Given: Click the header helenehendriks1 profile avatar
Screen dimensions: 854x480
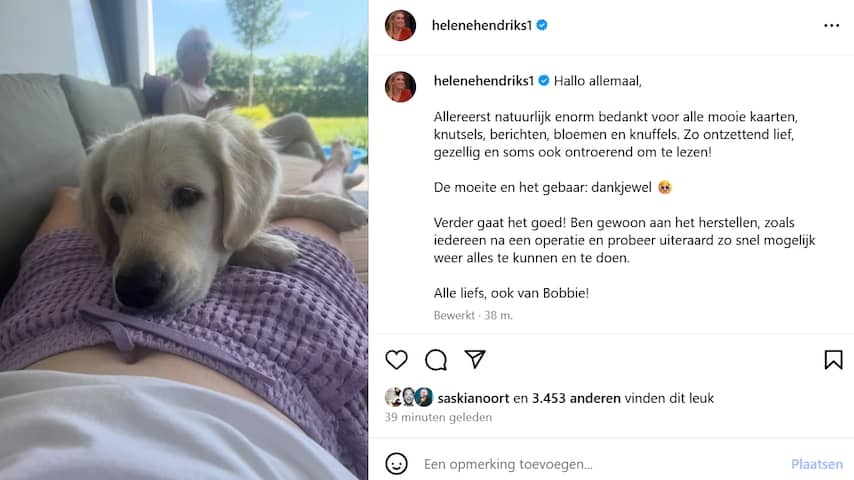Looking at the screenshot, I should point(400,25).
